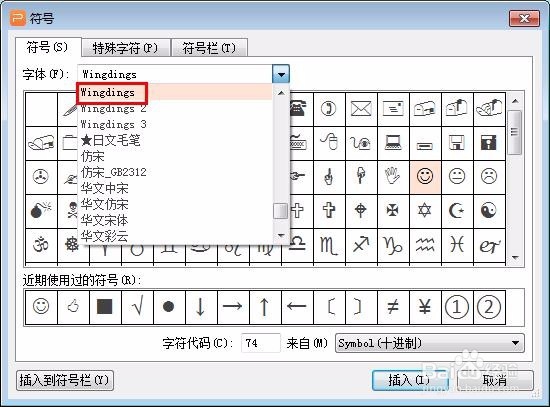Select the envelope symbol in the grid

pyautogui.click(x=361, y=109)
